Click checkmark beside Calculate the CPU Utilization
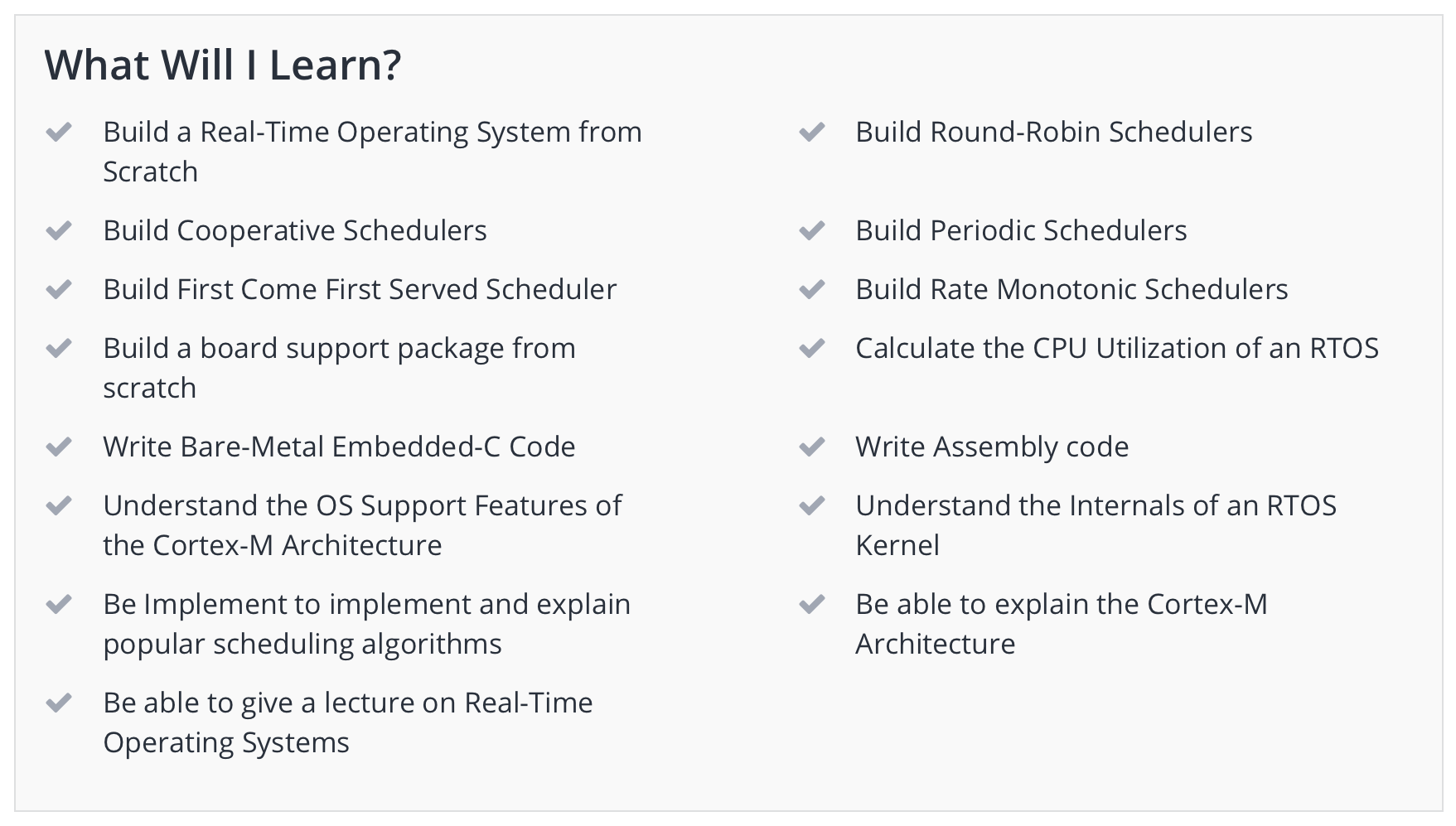This screenshot has width=1456, height=826. coord(811,348)
